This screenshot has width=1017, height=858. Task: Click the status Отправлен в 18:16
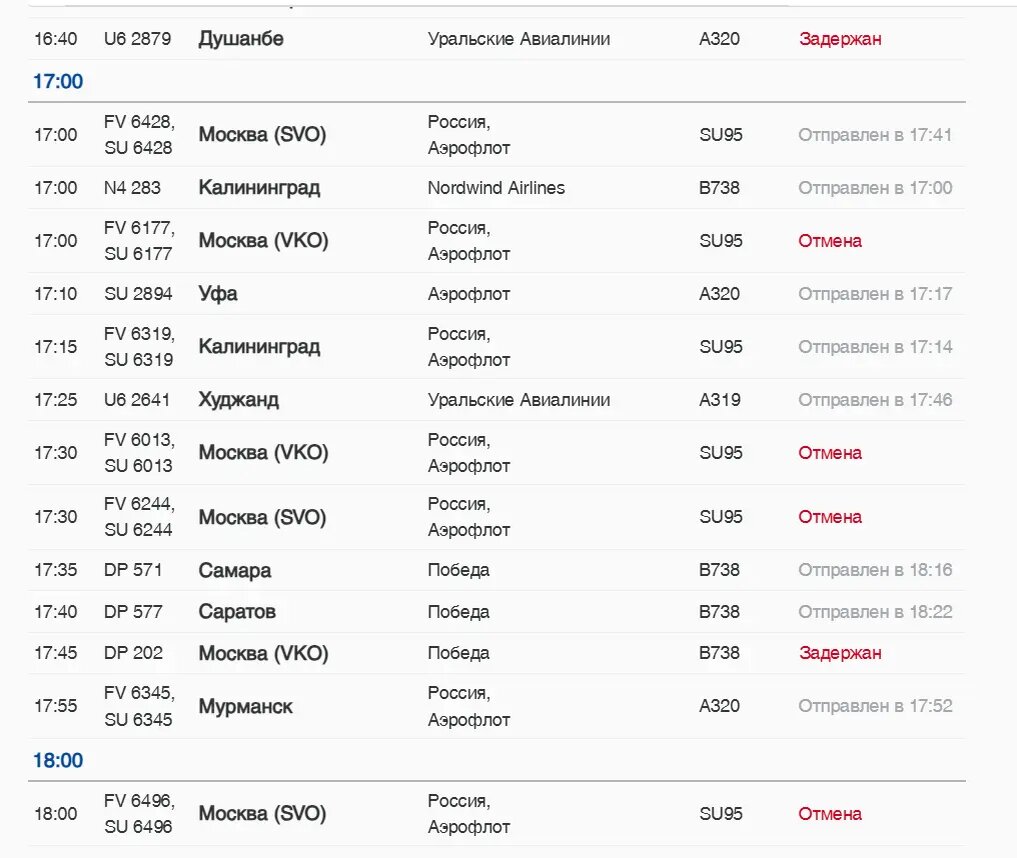875,570
